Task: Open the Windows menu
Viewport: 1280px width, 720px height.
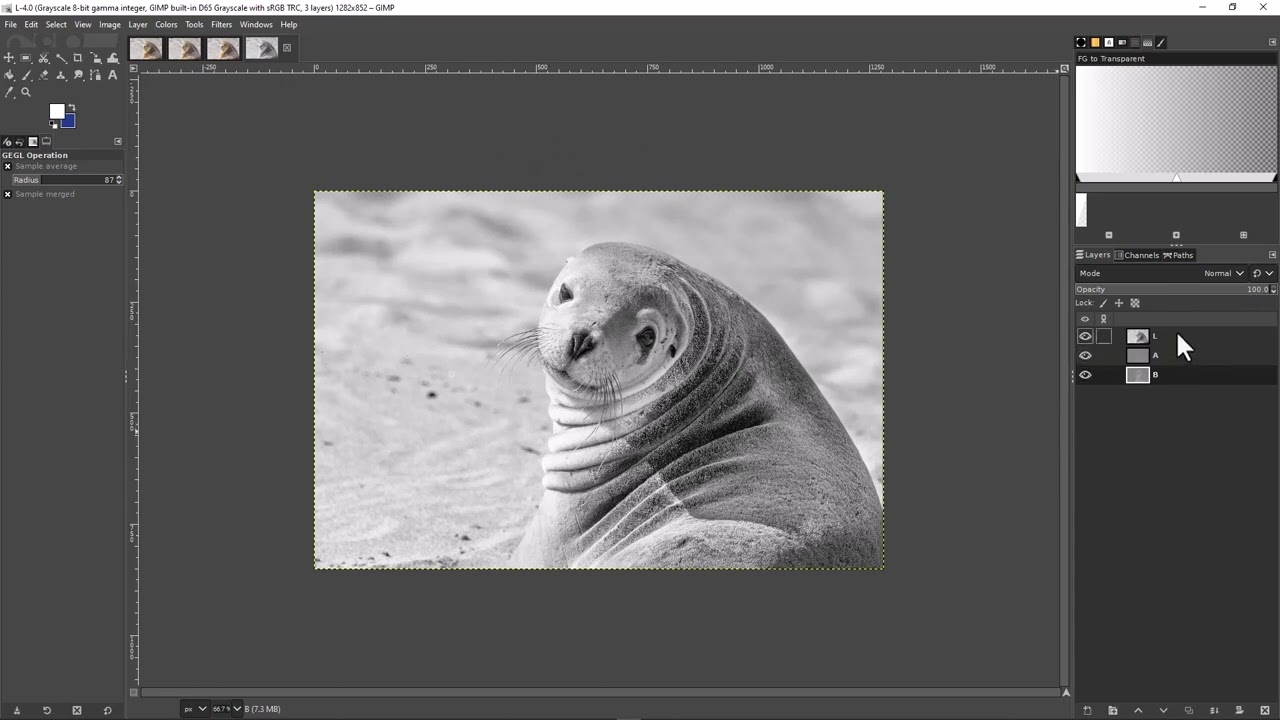Action: point(256,24)
